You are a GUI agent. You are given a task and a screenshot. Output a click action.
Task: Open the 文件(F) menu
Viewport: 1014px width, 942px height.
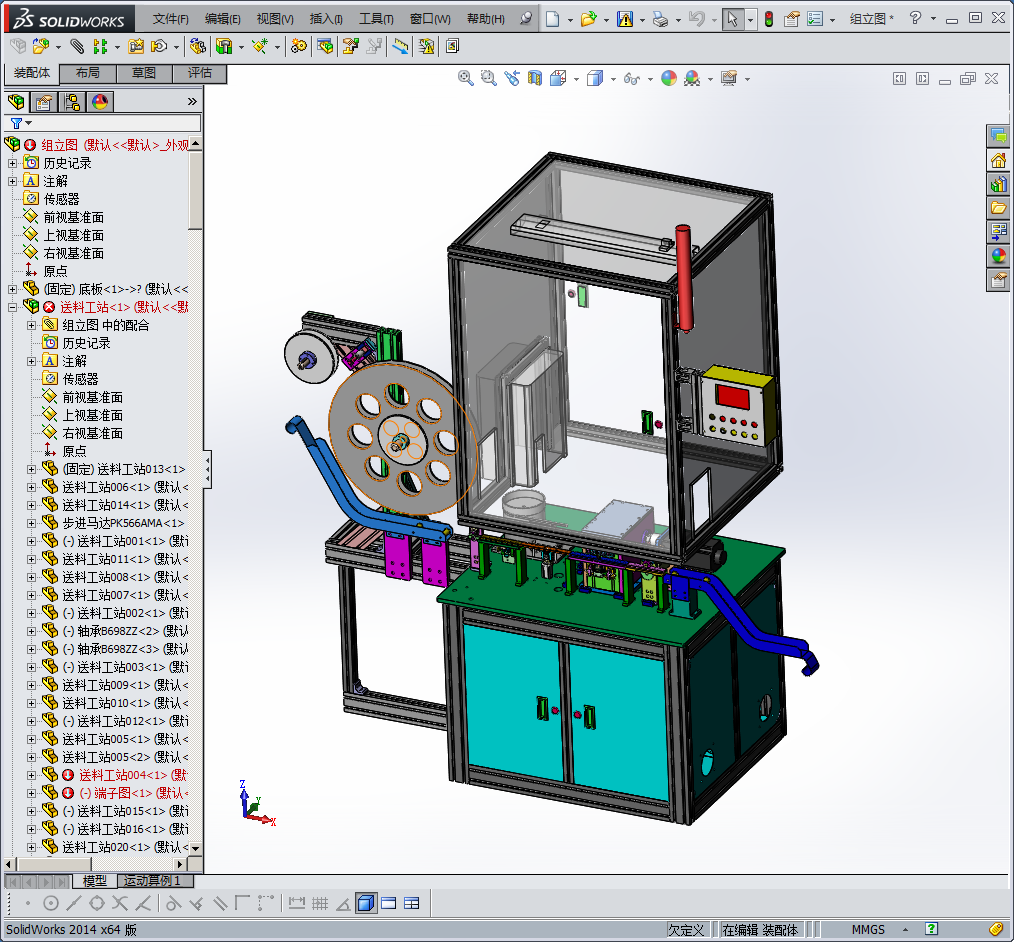171,19
